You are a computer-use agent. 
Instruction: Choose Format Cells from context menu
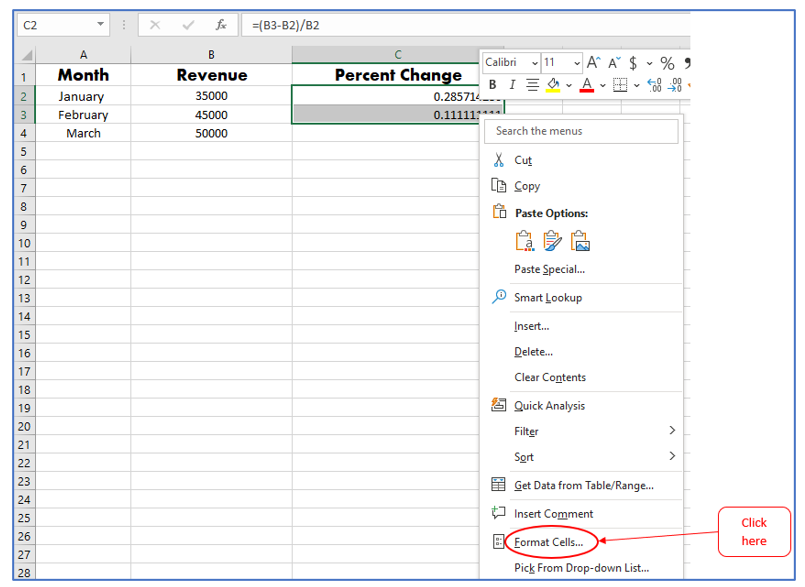(548, 542)
